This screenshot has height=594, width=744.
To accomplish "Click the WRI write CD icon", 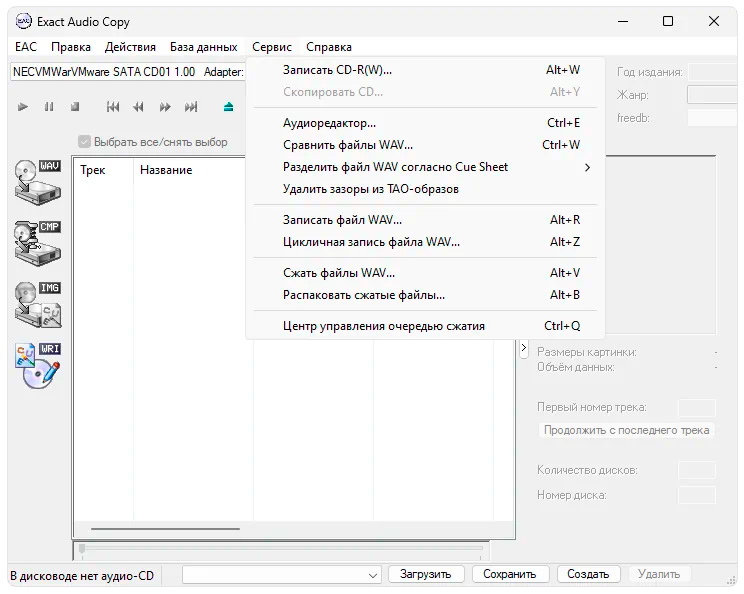I will tap(37, 366).
